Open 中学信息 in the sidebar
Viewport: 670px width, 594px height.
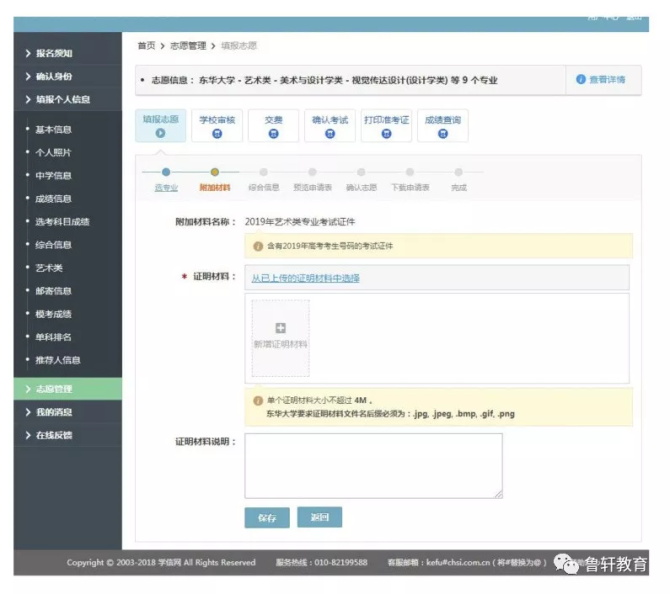click(53, 176)
